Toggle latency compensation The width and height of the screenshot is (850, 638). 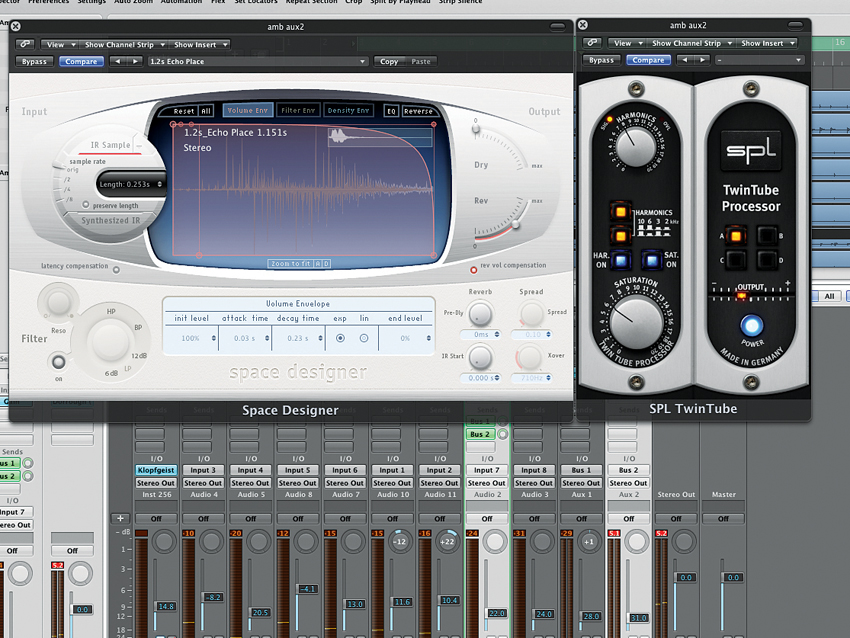116,269
